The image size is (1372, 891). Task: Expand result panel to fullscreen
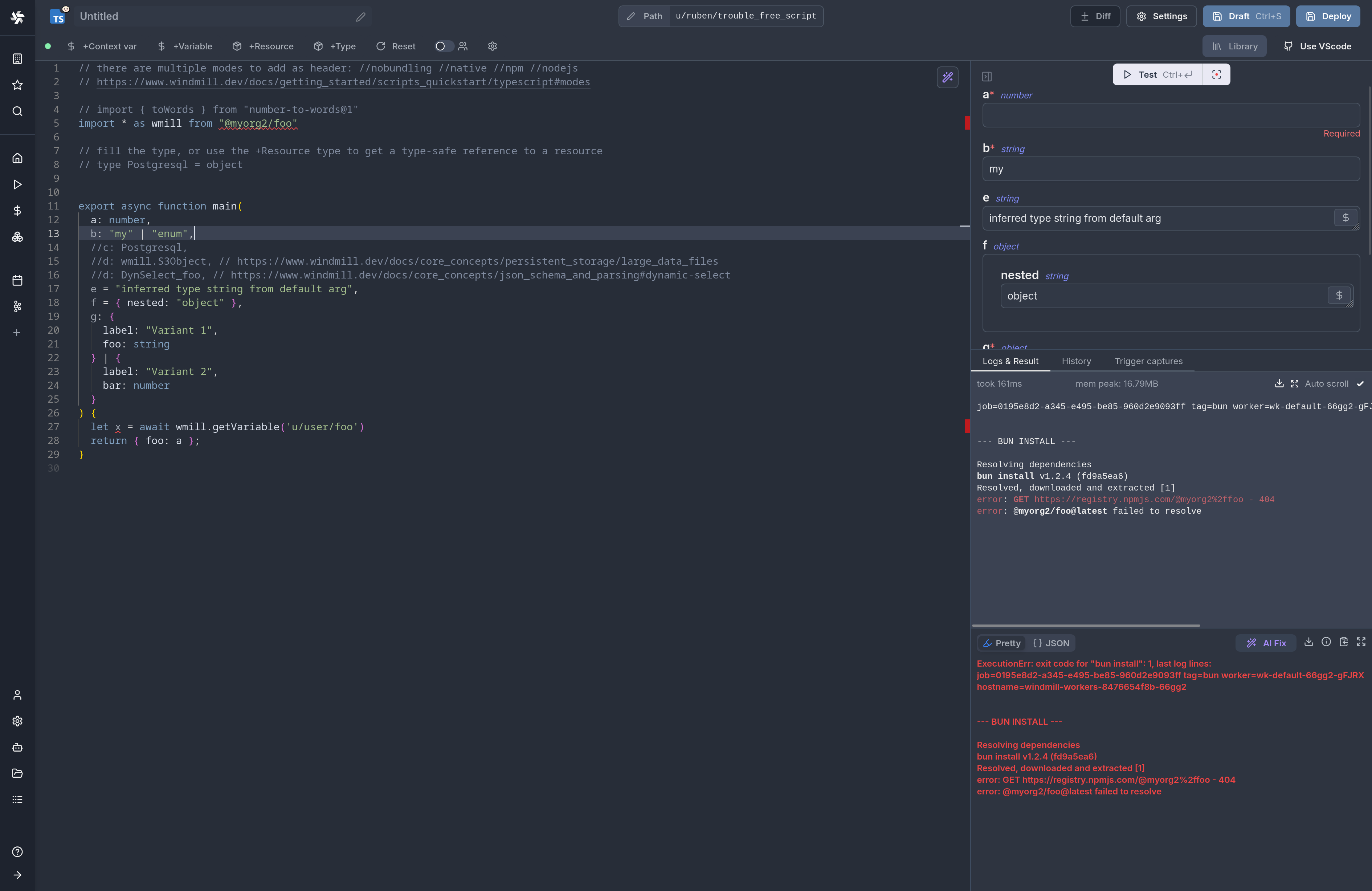(1361, 642)
